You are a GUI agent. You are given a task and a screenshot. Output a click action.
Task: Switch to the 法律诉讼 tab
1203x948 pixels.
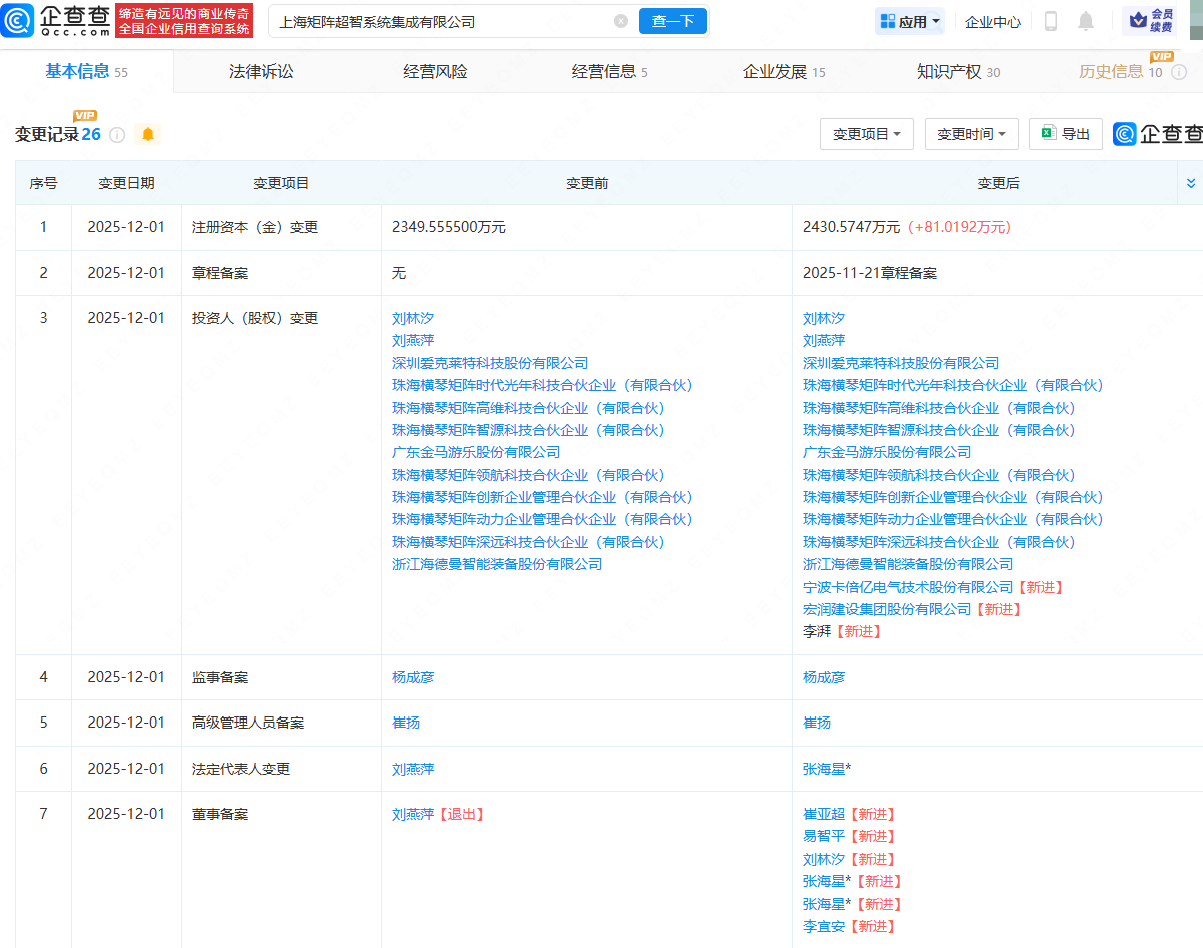[x=261, y=71]
